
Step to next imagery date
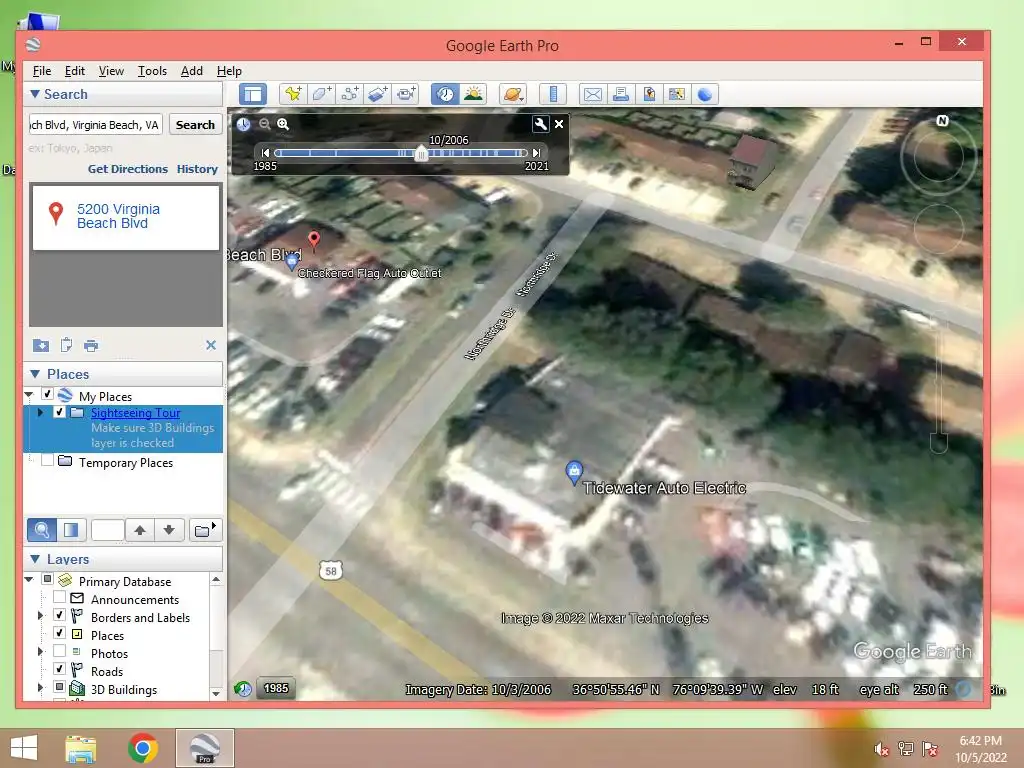pos(536,153)
